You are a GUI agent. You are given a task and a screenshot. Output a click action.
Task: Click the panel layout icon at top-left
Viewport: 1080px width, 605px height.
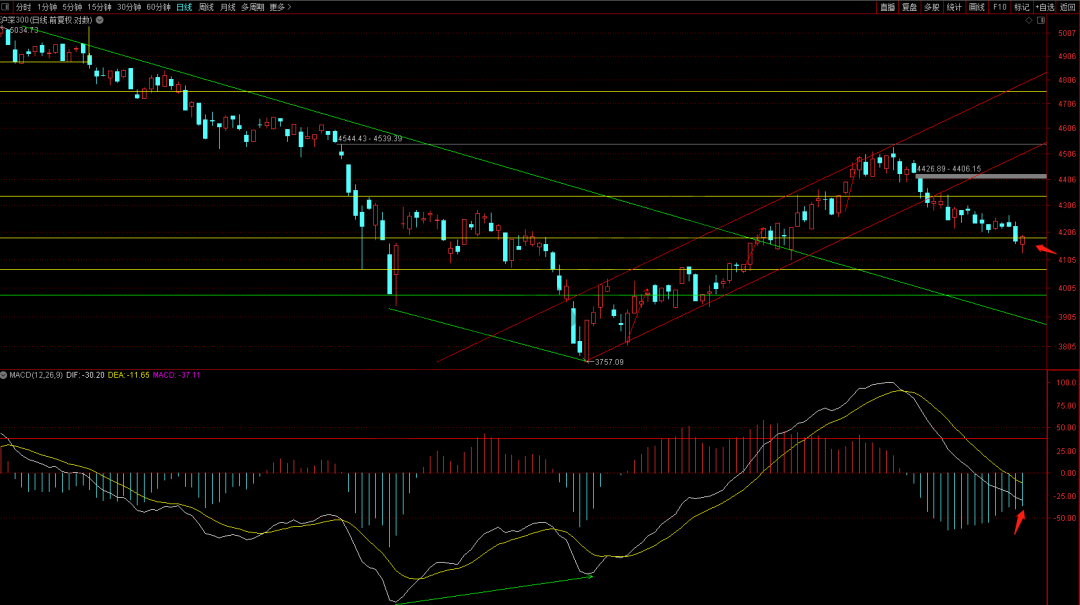(6, 7)
